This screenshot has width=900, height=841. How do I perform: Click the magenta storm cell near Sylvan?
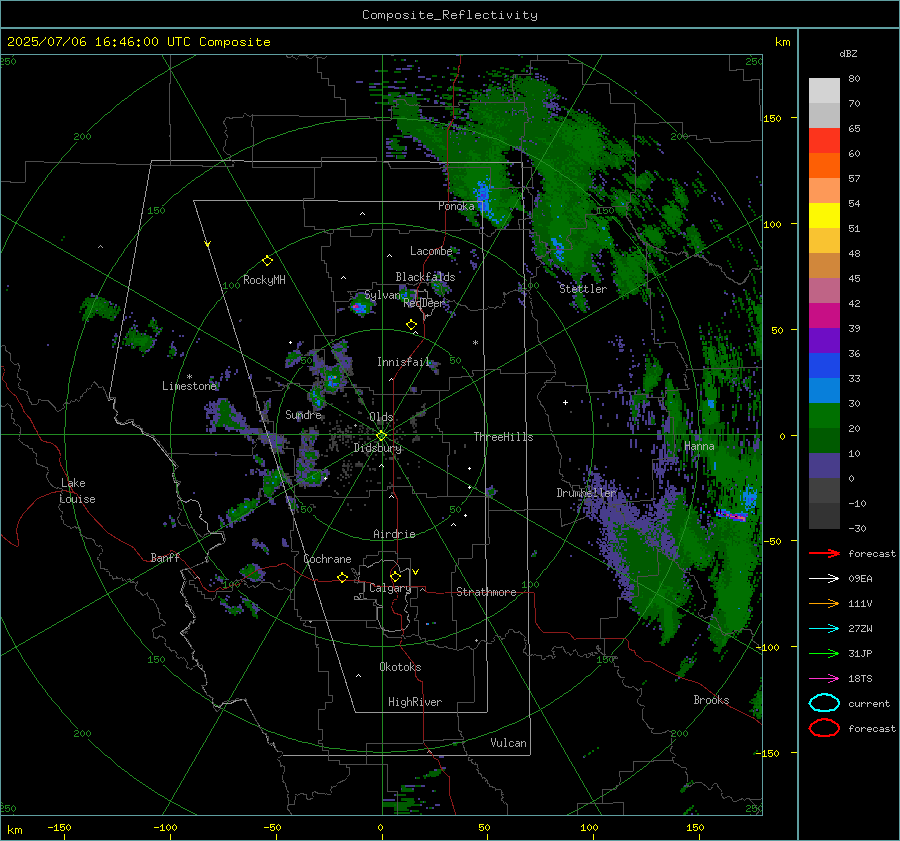[358, 308]
